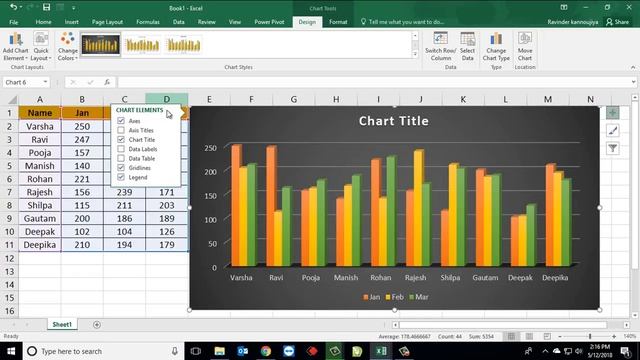Click the zoom out minus button

(x=560, y=336)
